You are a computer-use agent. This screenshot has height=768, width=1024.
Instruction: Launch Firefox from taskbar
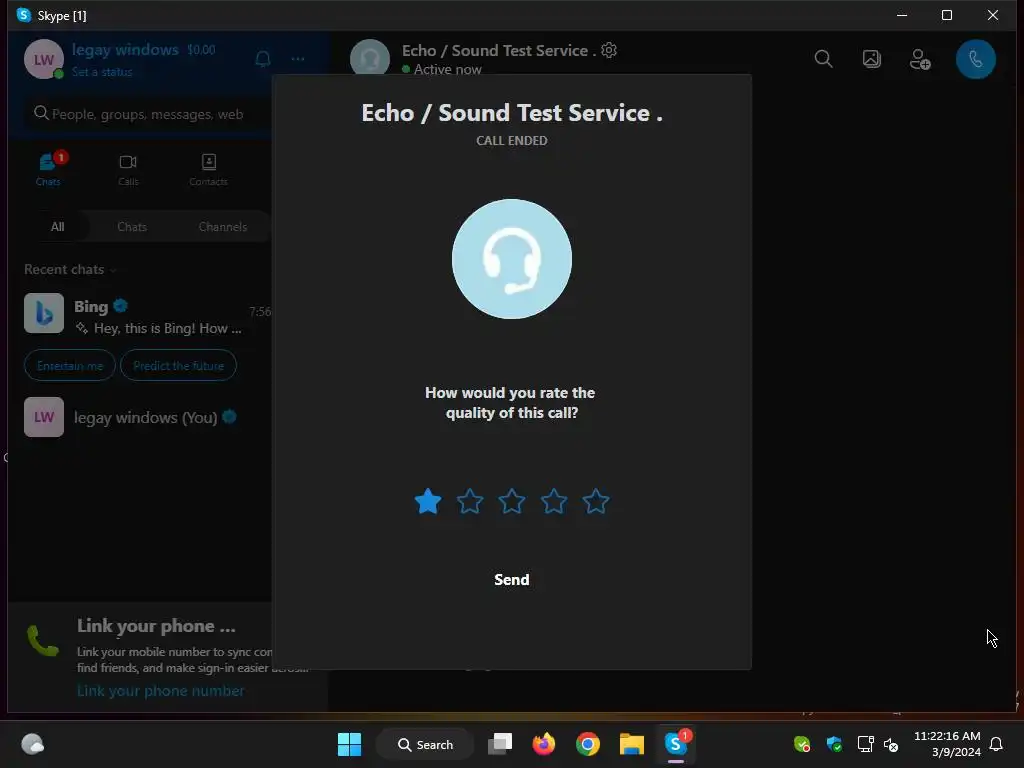pos(543,744)
